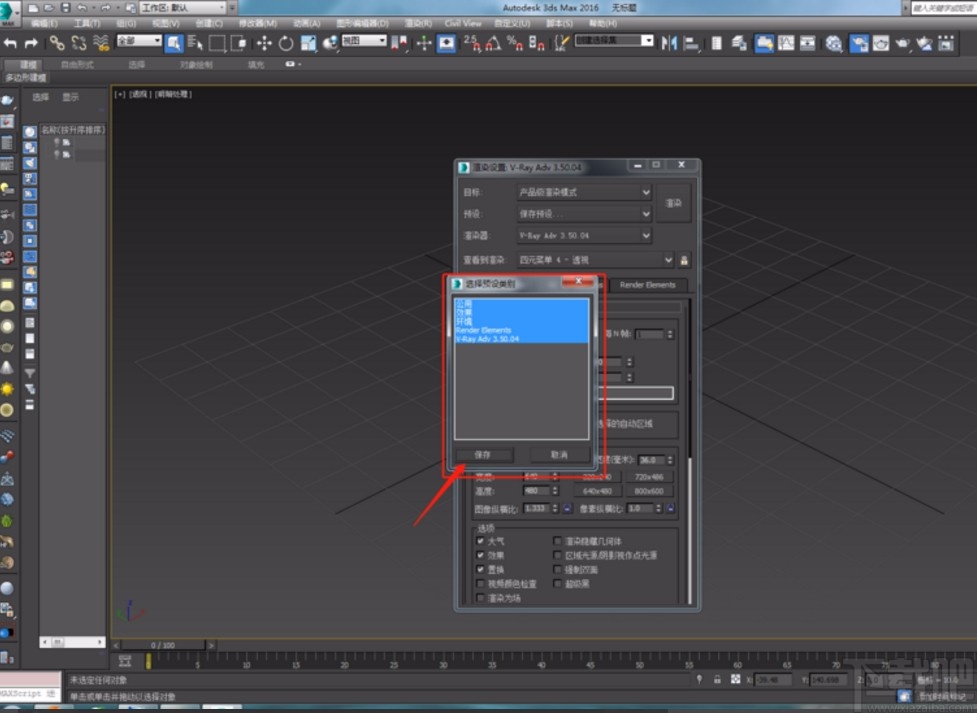Open the 渲染器 V-Ray renderer dropdown

tap(645, 235)
